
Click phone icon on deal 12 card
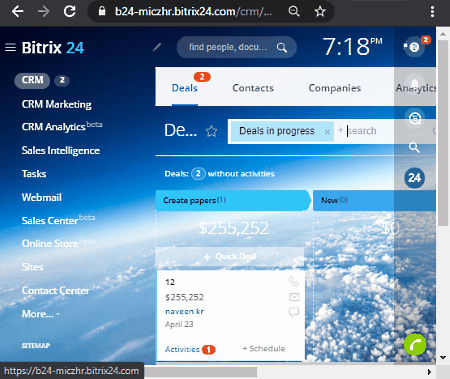(294, 282)
